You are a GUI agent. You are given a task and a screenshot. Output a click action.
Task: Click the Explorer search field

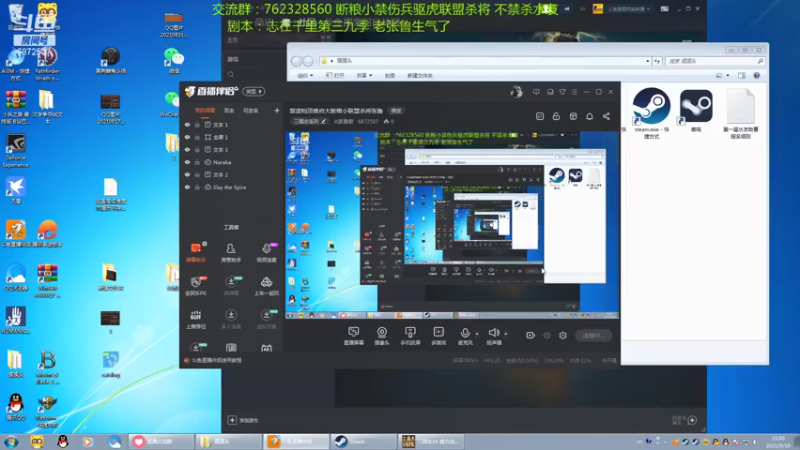tap(715, 61)
